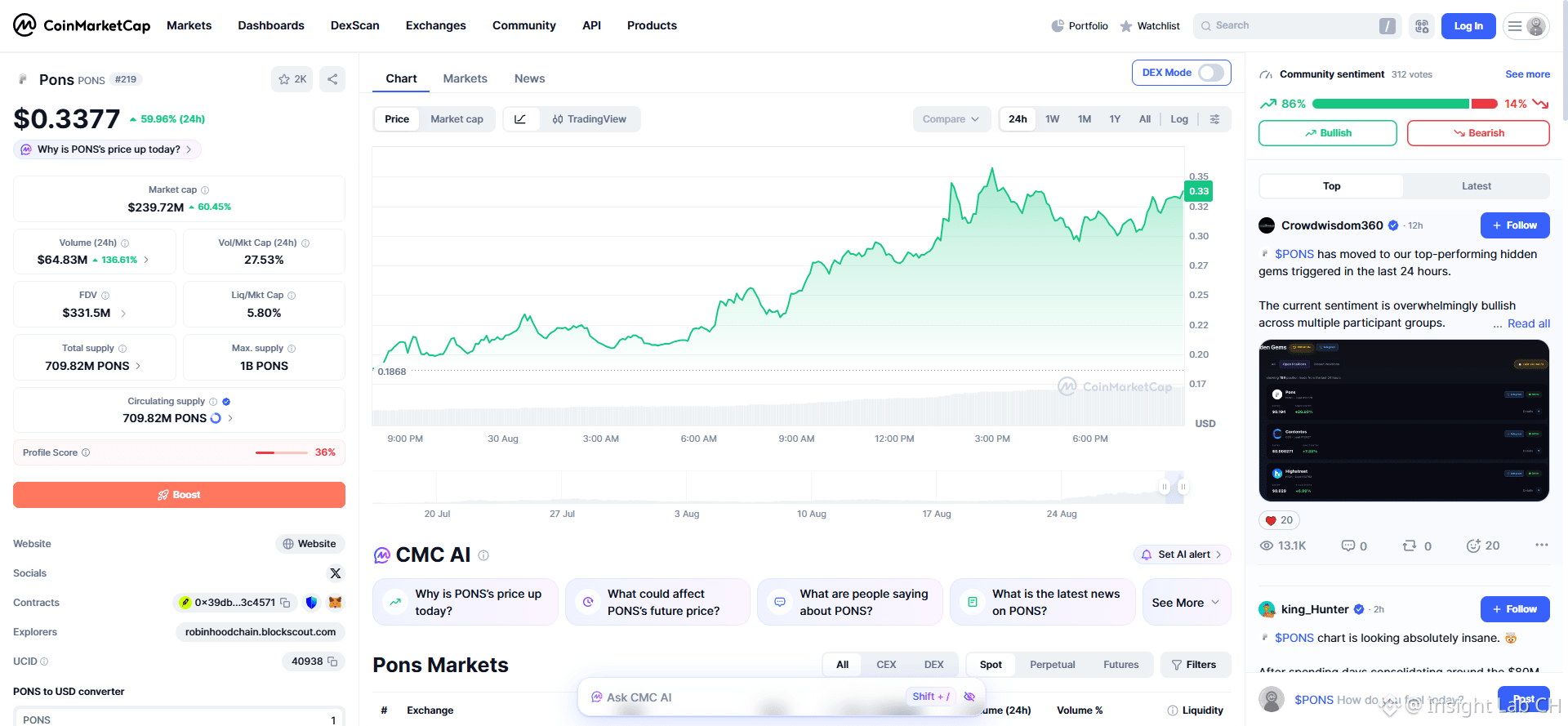Click CMC AI info icon
Screen dimensions: 1568x726
(x=483, y=555)
